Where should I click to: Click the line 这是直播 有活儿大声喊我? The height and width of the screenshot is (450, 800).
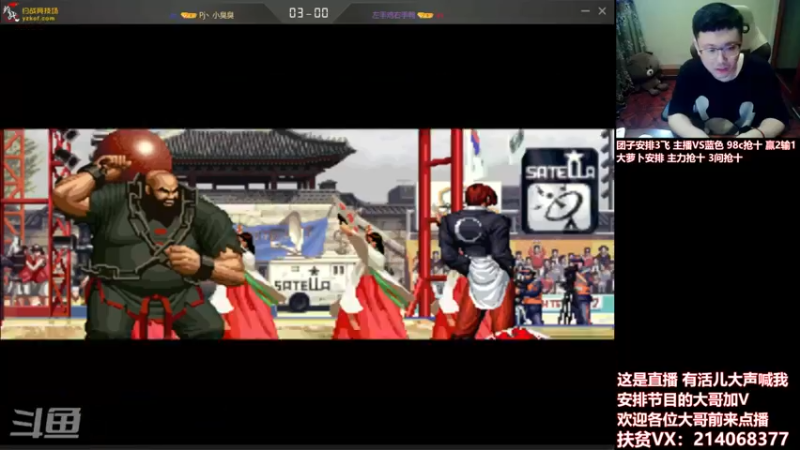[x=702, y=380]
